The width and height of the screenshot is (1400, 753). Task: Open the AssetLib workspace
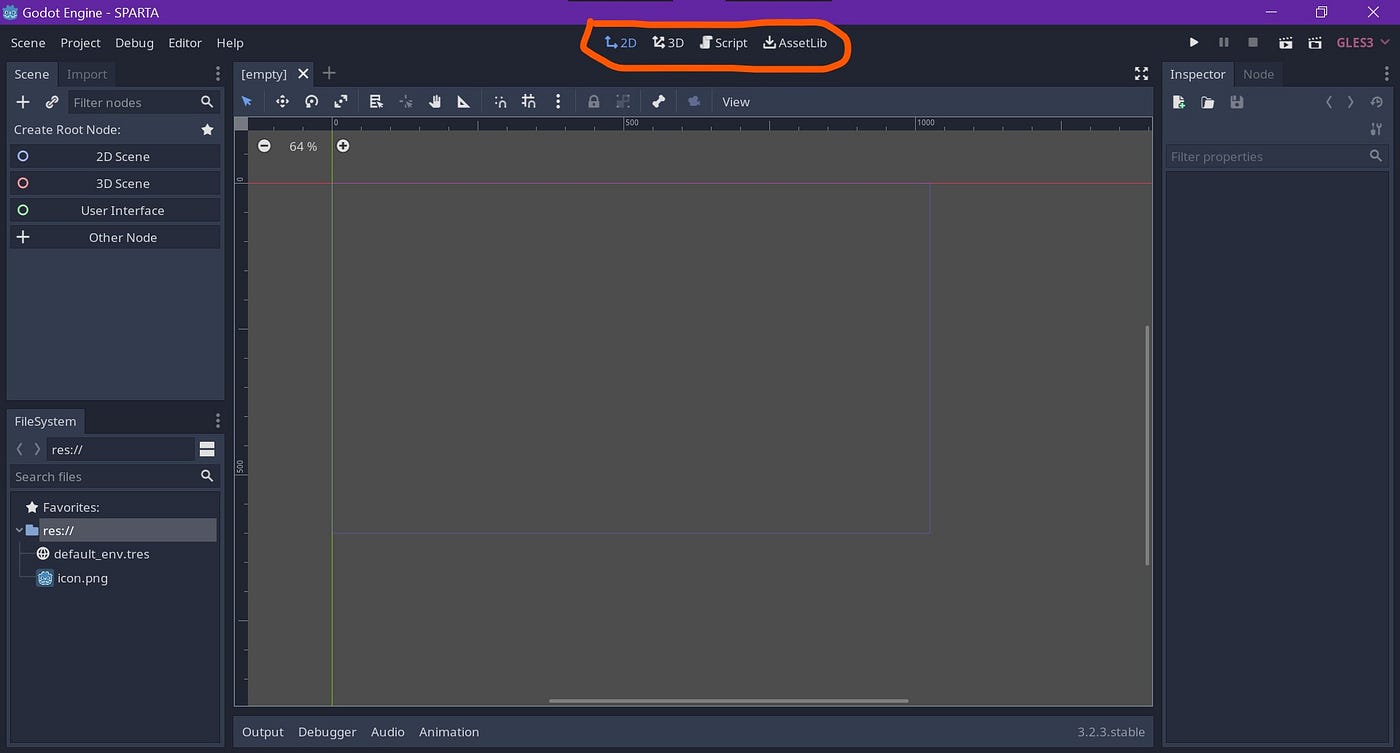pyautogui.click(x=795, y=43)
